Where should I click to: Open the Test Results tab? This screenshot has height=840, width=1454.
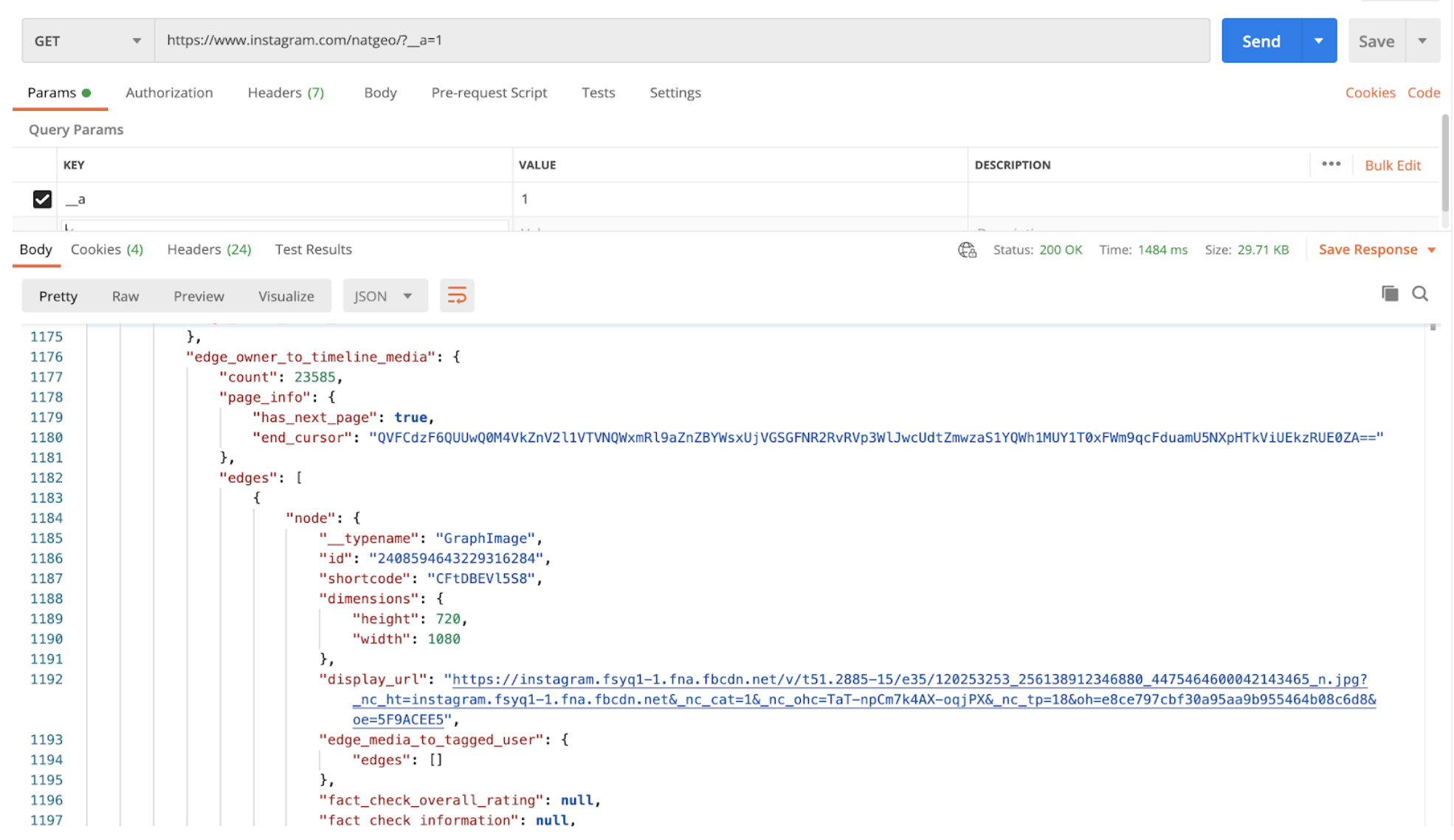point(313,249)
